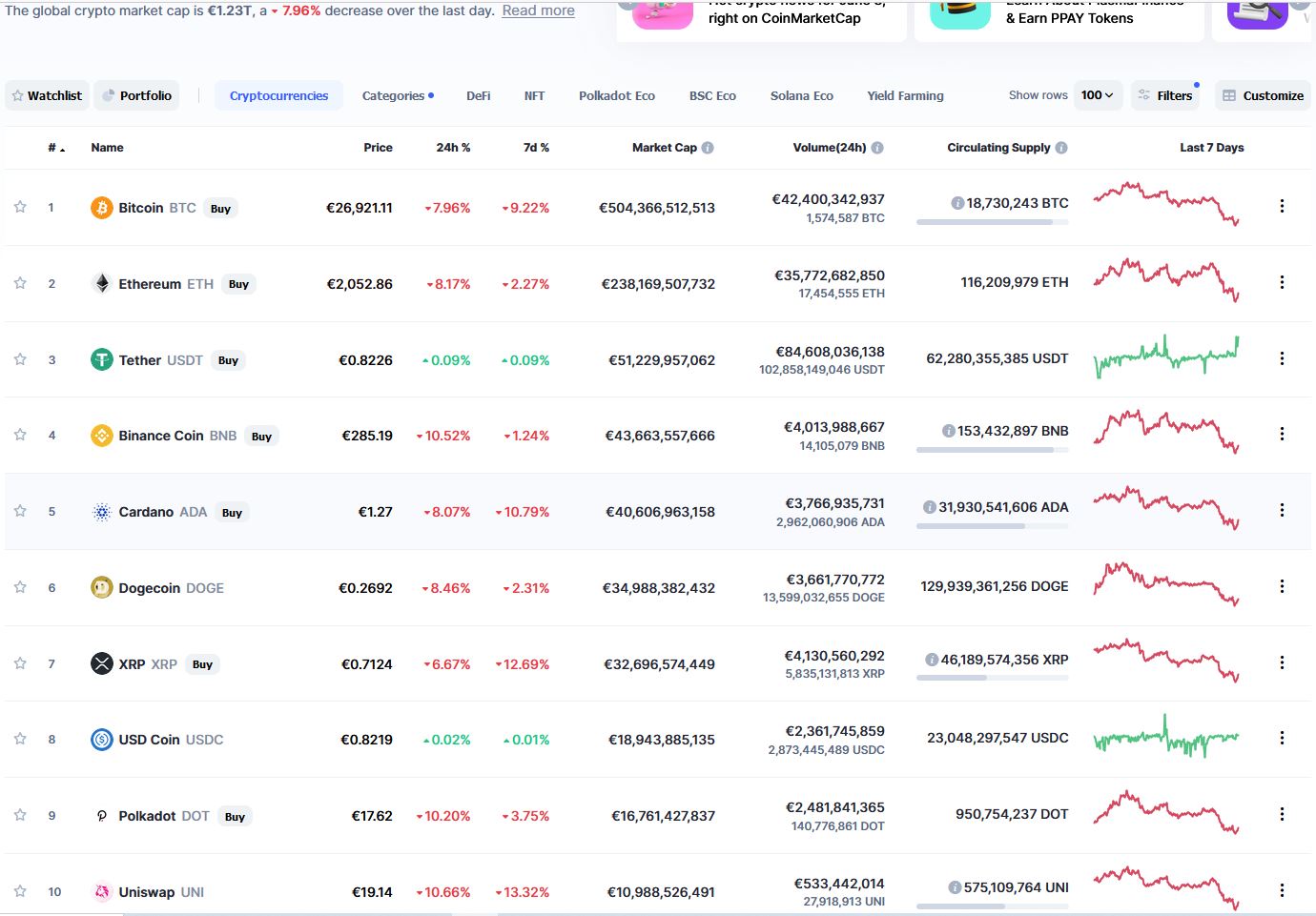Viewport: 1316px width, 916px height.
Task: Star Bitcoin to add to watchlist
Action: pos(20,207)
